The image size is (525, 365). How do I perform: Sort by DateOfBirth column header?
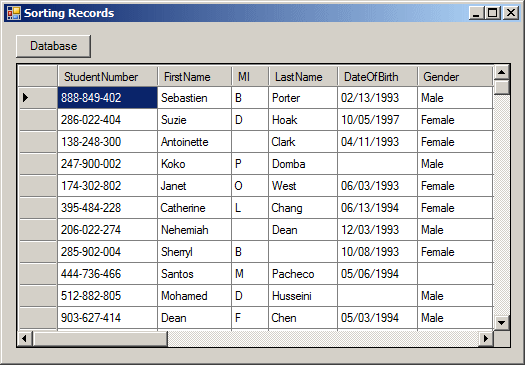tap(378, 77)
